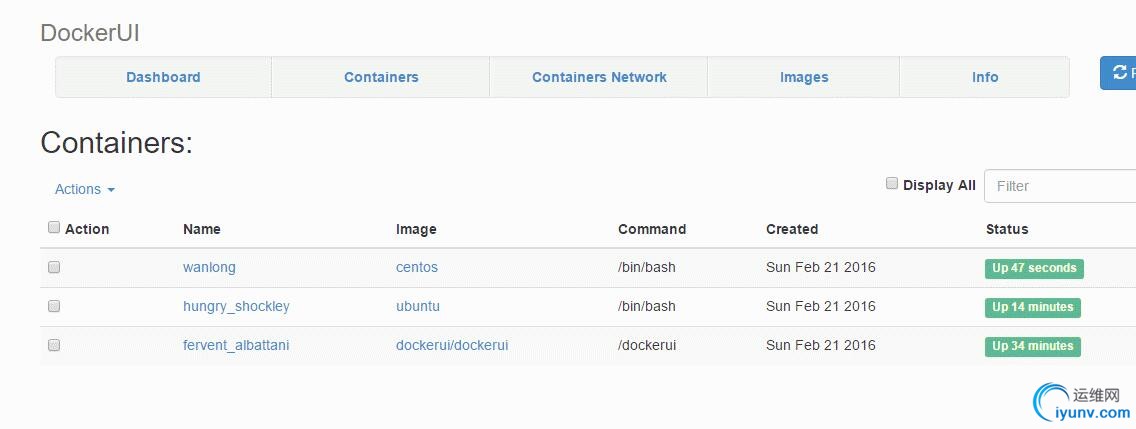Select the wanlong container checkbox
This screenshot has width=1136, height=429.
pos(54,267)
